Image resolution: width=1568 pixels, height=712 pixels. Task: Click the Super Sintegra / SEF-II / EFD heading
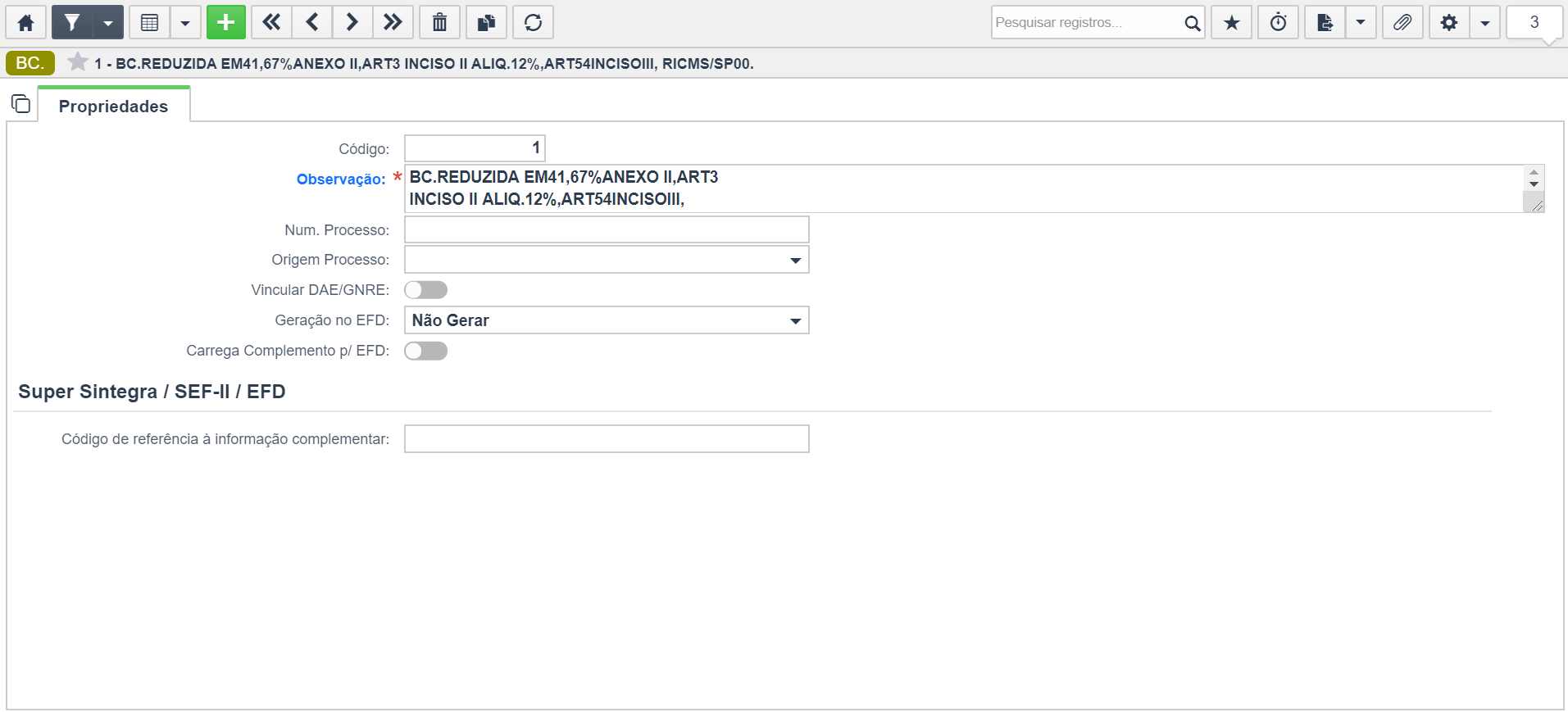pyautogui.click(x=152, y=392)
